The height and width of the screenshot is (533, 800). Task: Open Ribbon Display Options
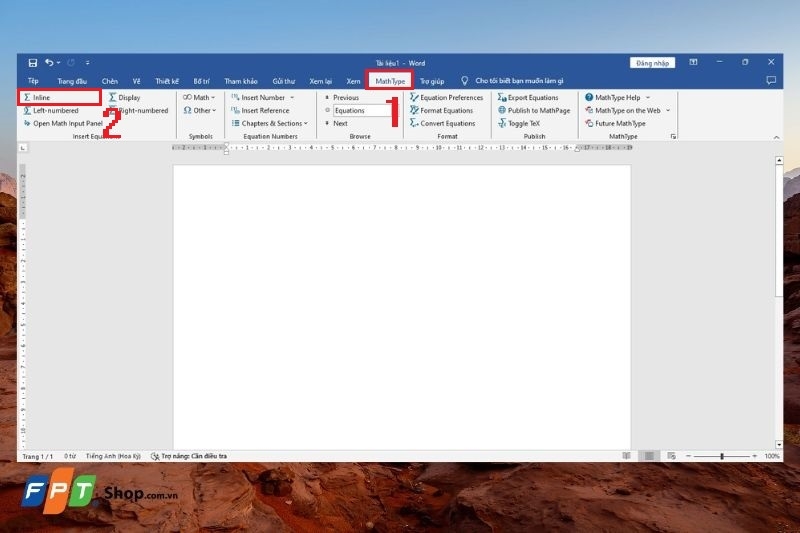(693, 62)
